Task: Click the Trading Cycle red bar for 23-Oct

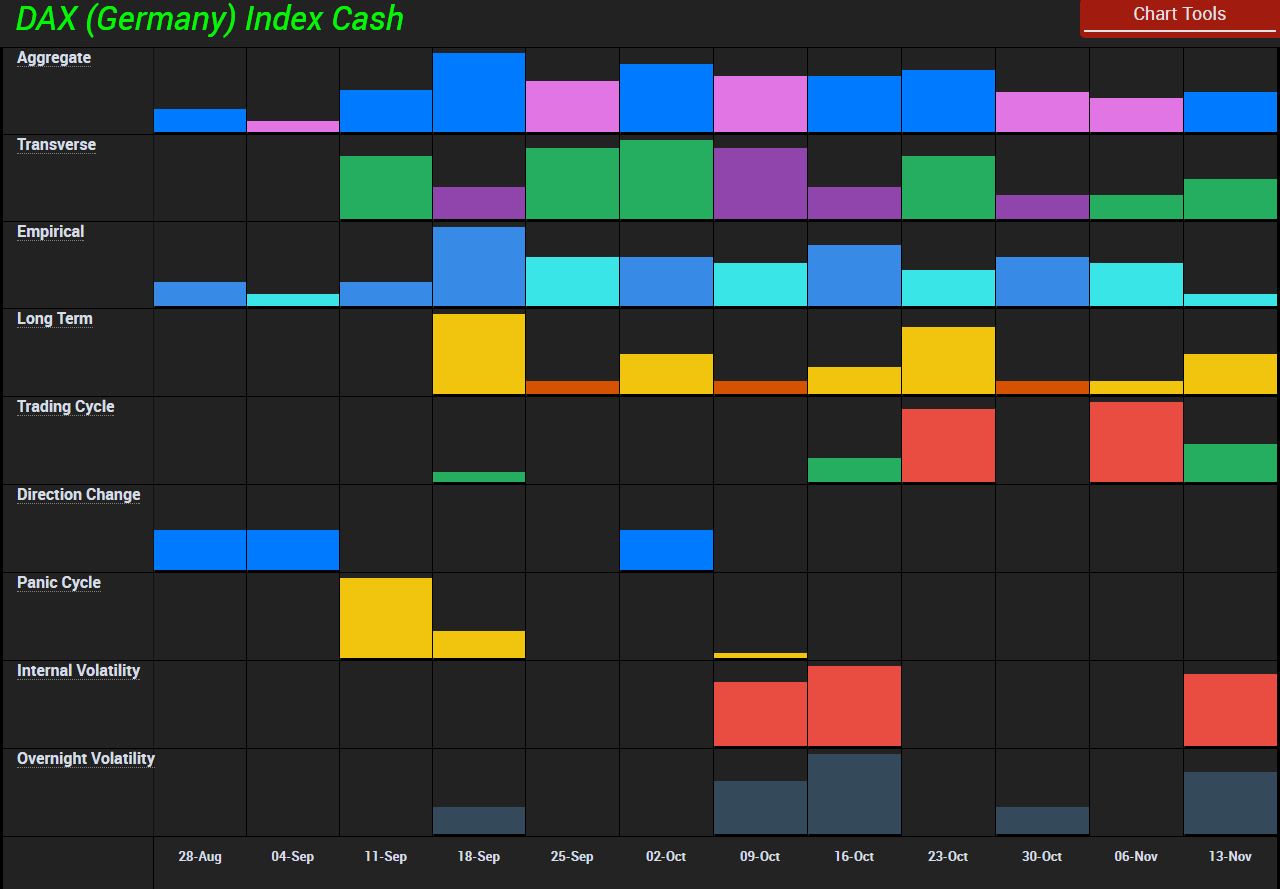Action: tap(948, 445)
